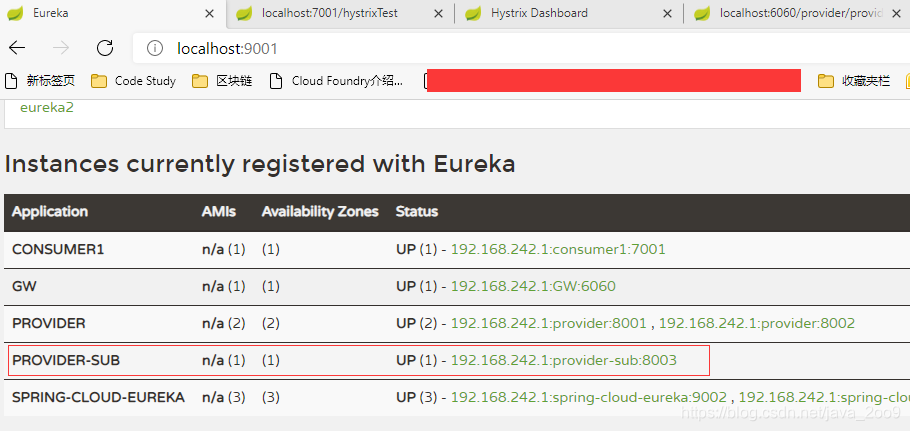Click the browser forward arrow
The image size is (910, 431).
[61, 48]
